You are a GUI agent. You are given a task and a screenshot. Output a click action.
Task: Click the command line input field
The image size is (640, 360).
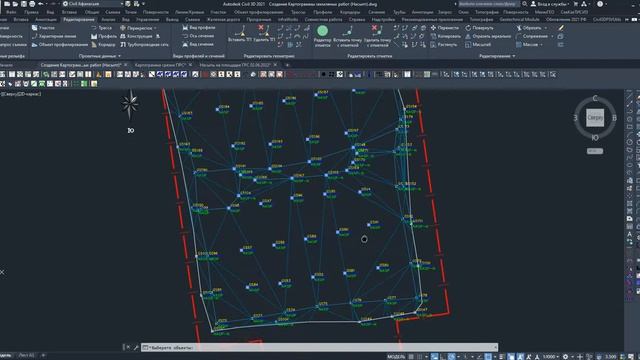319,347
